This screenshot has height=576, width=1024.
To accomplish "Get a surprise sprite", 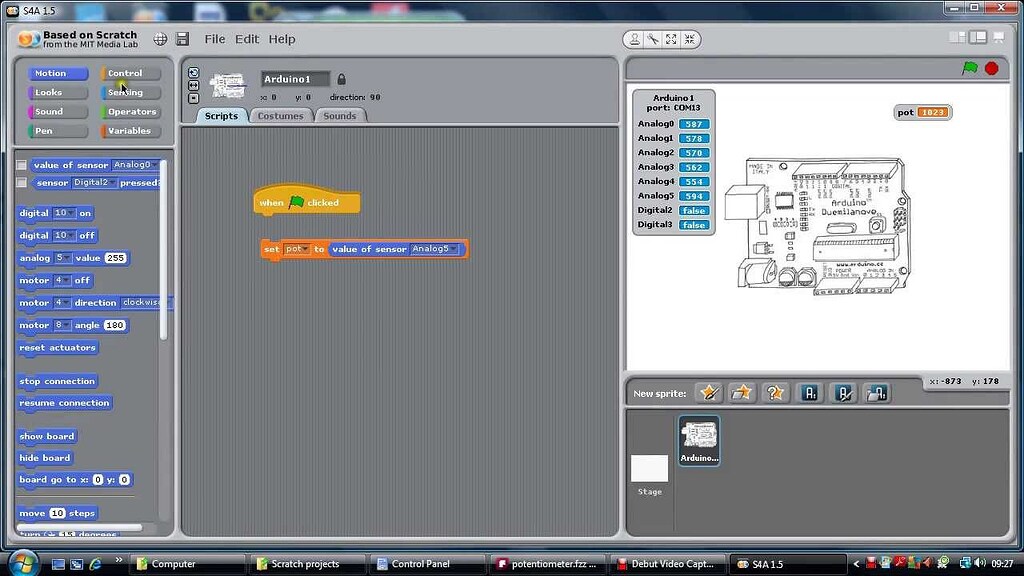I will pos(775,392).
